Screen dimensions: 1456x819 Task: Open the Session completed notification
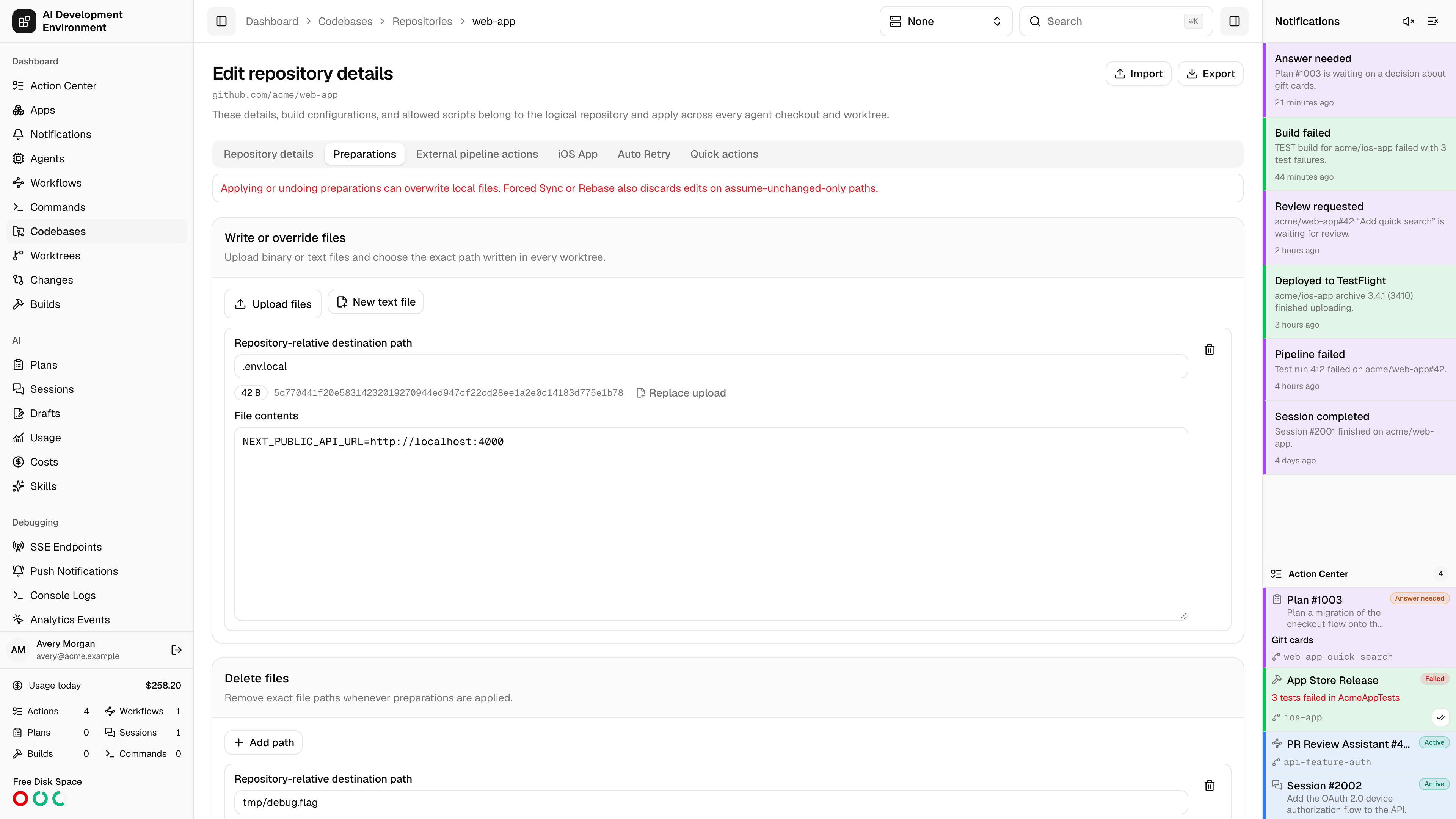tap(1359, 438)
